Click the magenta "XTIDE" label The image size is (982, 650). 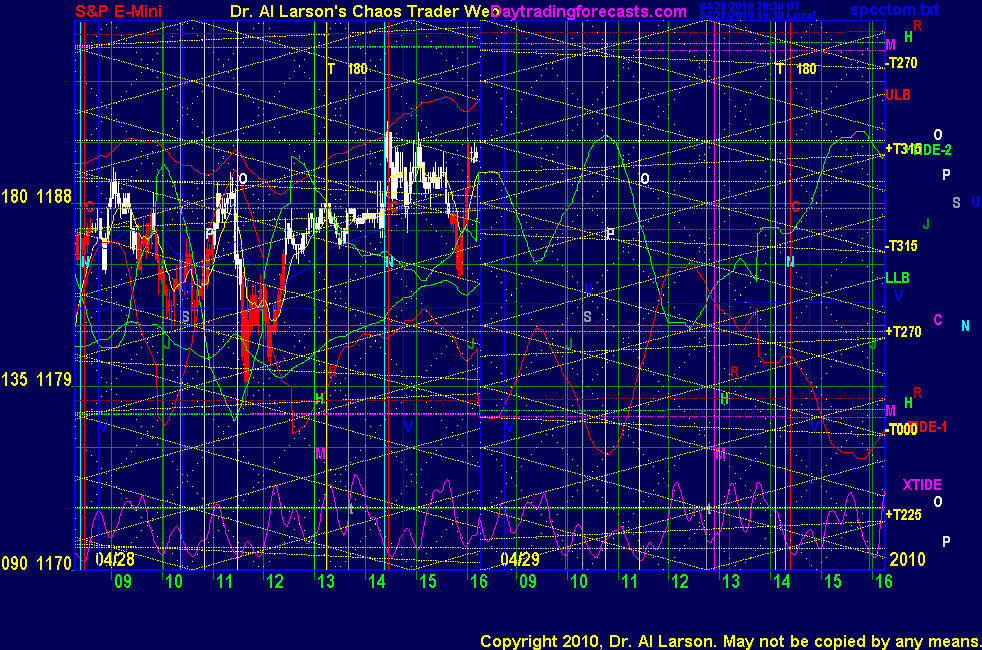(922, 485)
